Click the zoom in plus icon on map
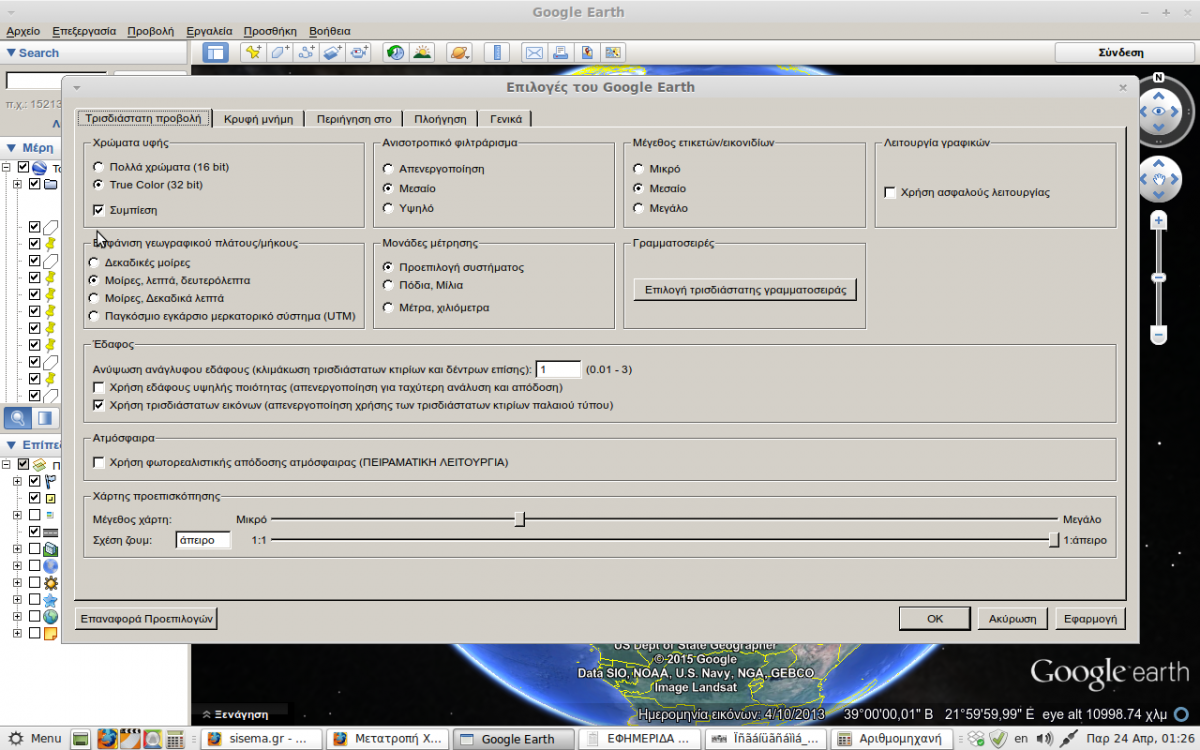The height and width of the screenshot is (750, 1200). click(1159, 220)
